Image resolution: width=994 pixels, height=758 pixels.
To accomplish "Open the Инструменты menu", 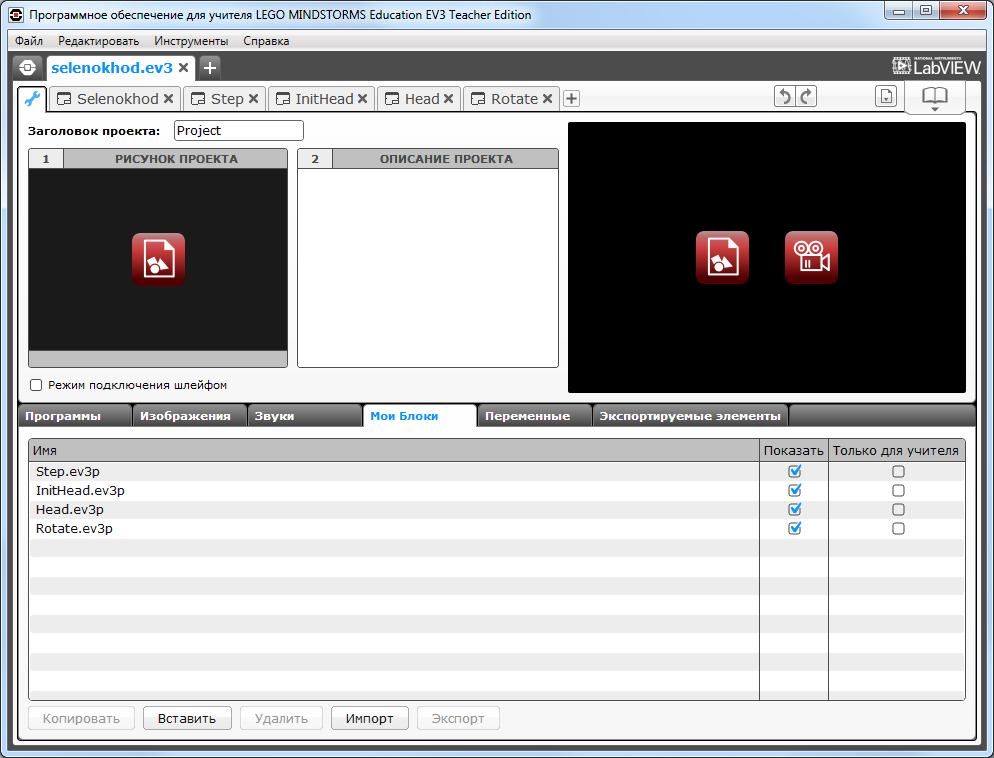I will point(191,41).
